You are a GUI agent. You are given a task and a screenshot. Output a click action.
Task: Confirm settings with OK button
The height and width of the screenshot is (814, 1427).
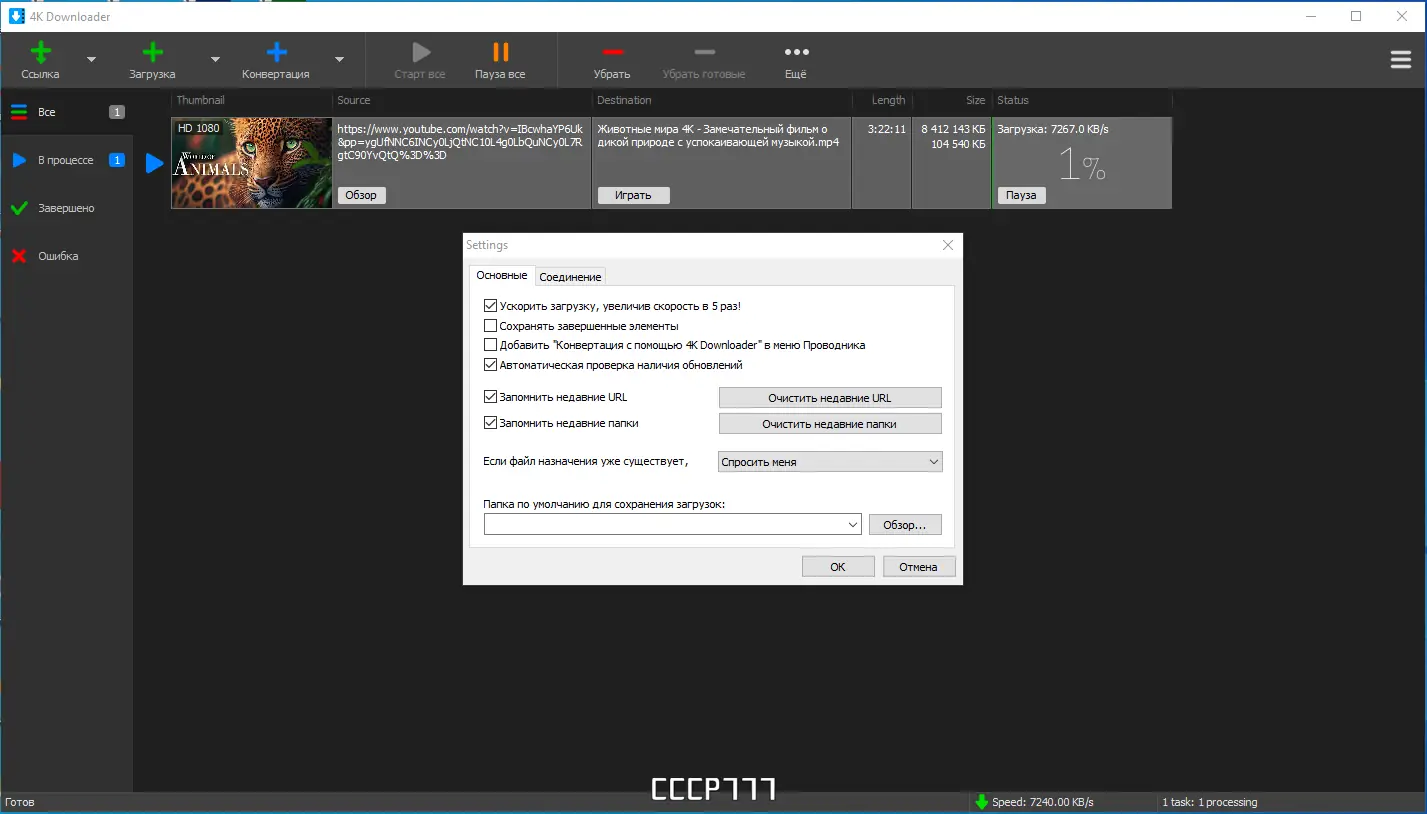pyautogui.click(x=838, y=567)
